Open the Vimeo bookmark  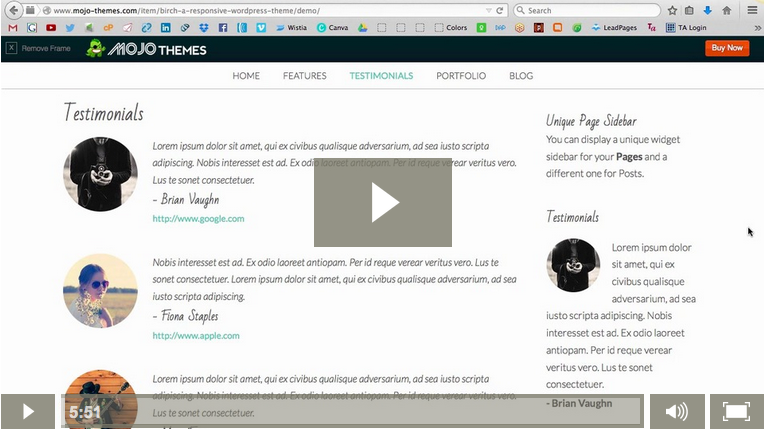pyautogui.click(x=262, y=28)
